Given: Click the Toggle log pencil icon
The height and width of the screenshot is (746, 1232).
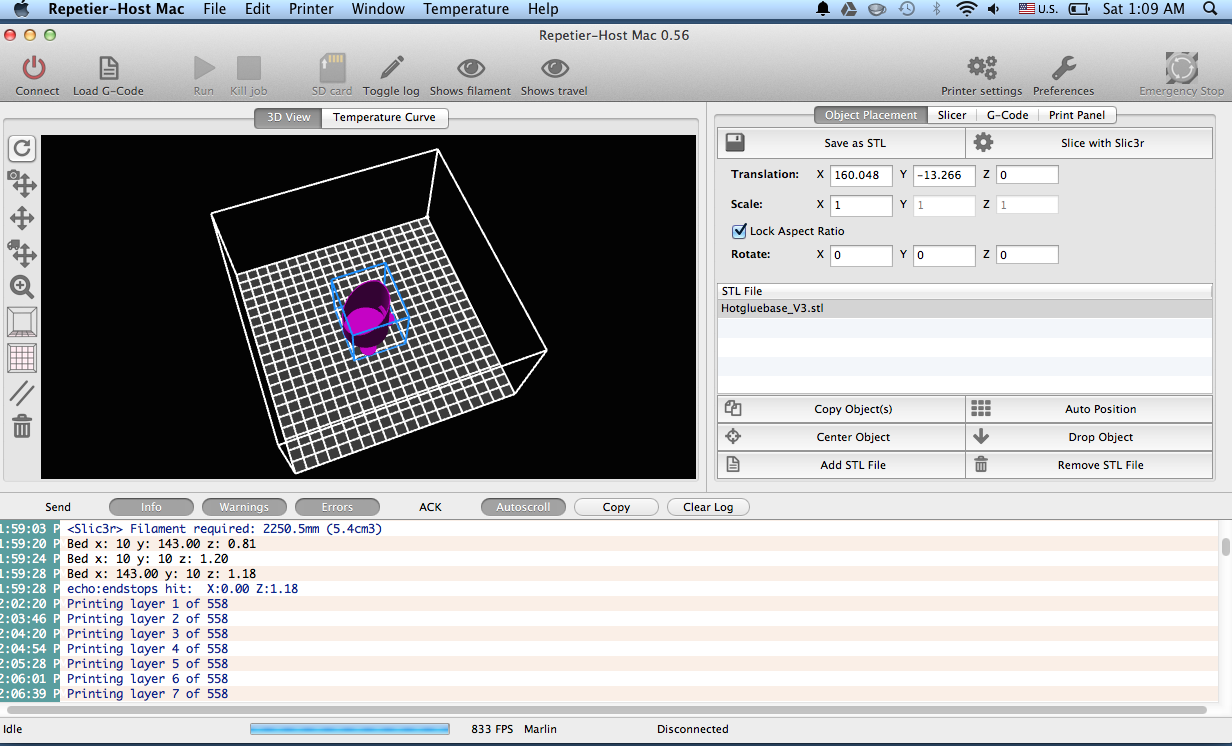Looking at the screenshot, I should tap(391, 68).
